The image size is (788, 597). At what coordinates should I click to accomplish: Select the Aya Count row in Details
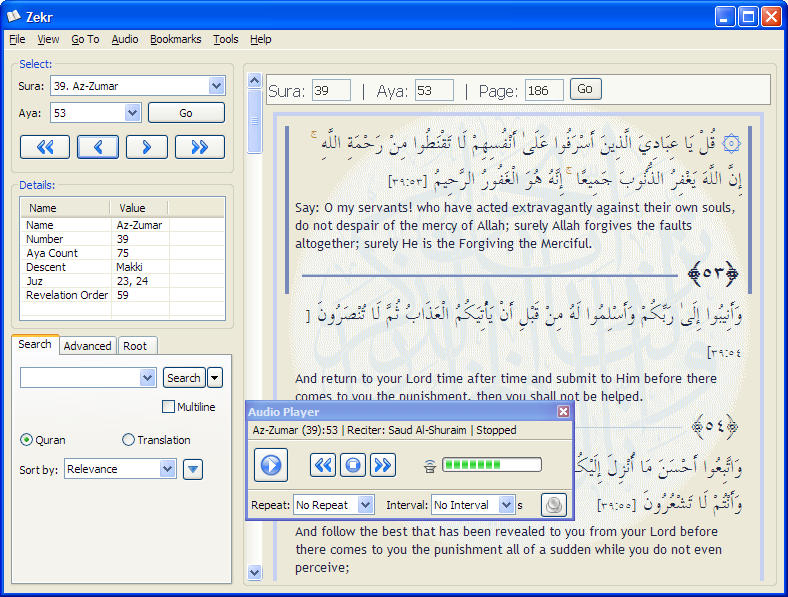click(x=122, y=253)
